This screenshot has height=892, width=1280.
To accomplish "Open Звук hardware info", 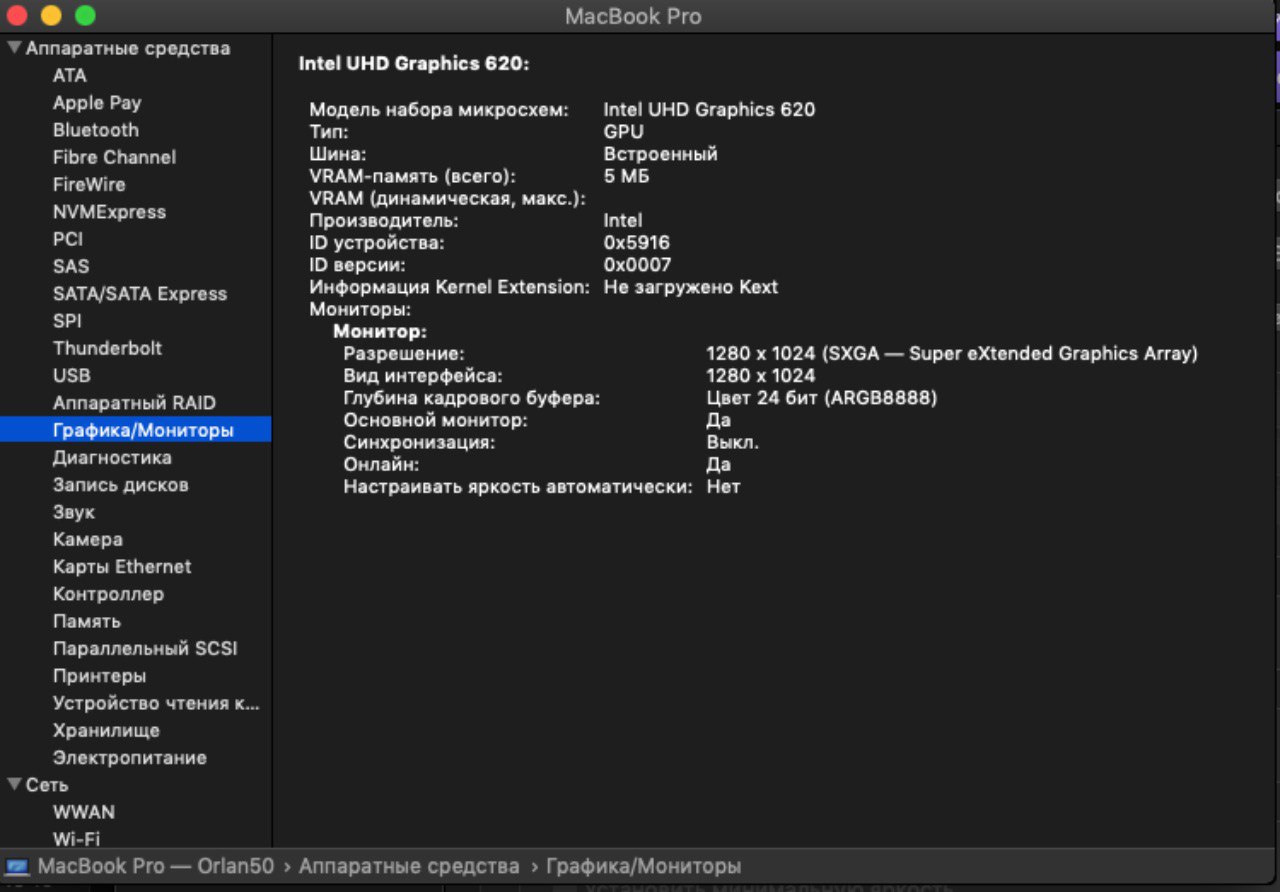I will [x=74, y=512].
